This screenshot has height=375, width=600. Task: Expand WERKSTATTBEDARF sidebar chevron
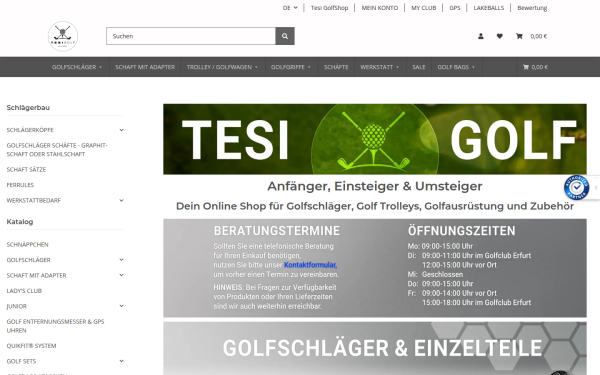click(121, 201)
